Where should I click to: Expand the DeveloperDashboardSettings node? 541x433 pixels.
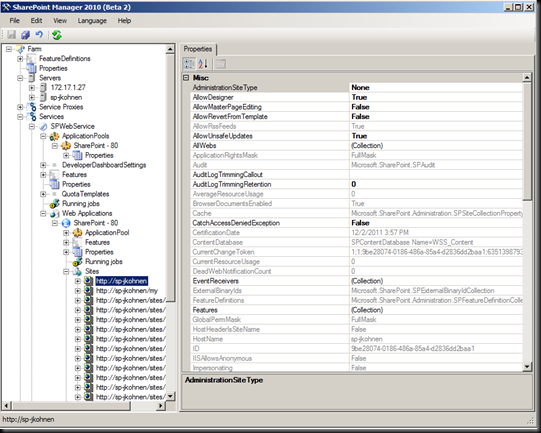pos(43,165)
